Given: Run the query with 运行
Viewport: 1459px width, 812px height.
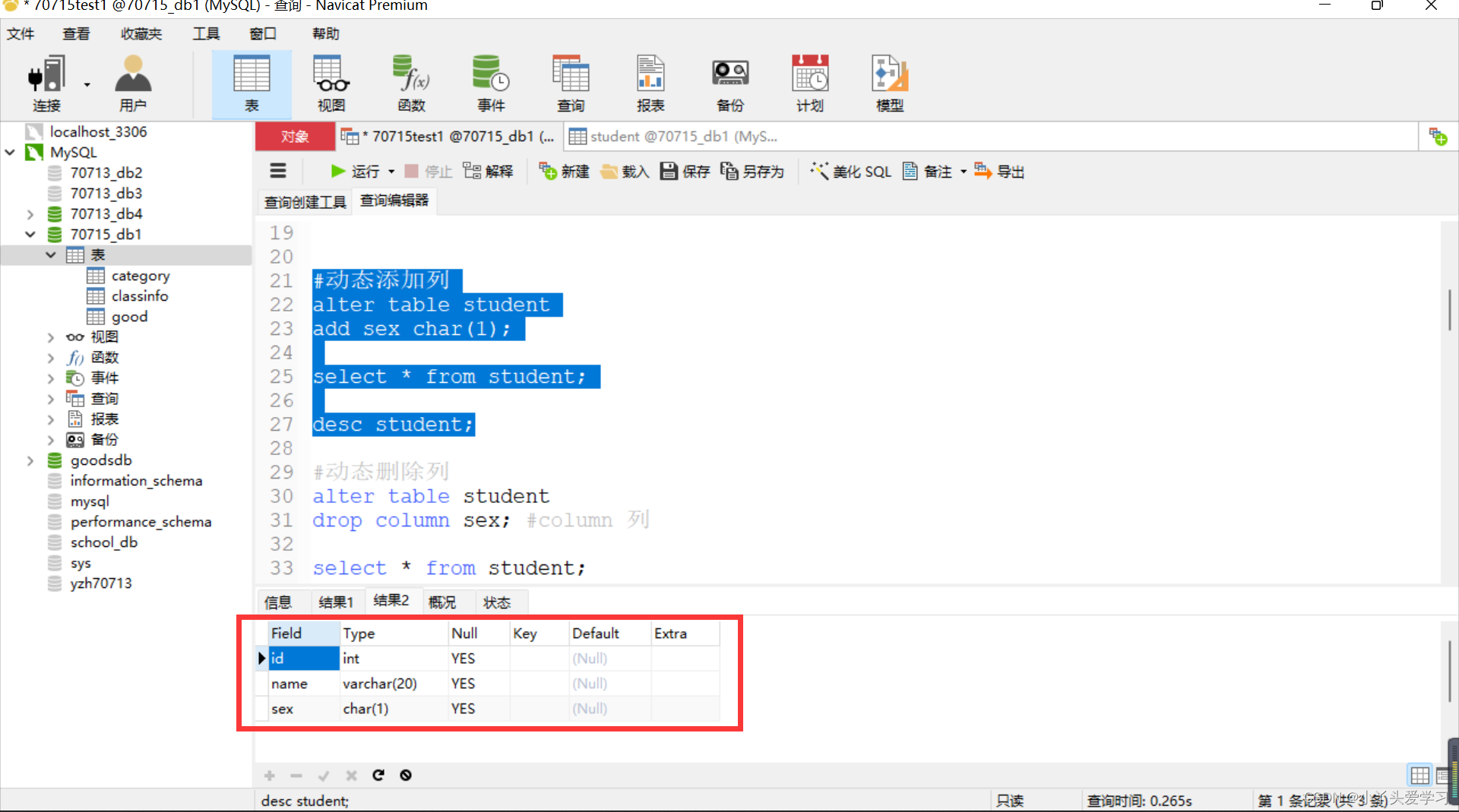Looking at the screenshot, I should 356,172.
